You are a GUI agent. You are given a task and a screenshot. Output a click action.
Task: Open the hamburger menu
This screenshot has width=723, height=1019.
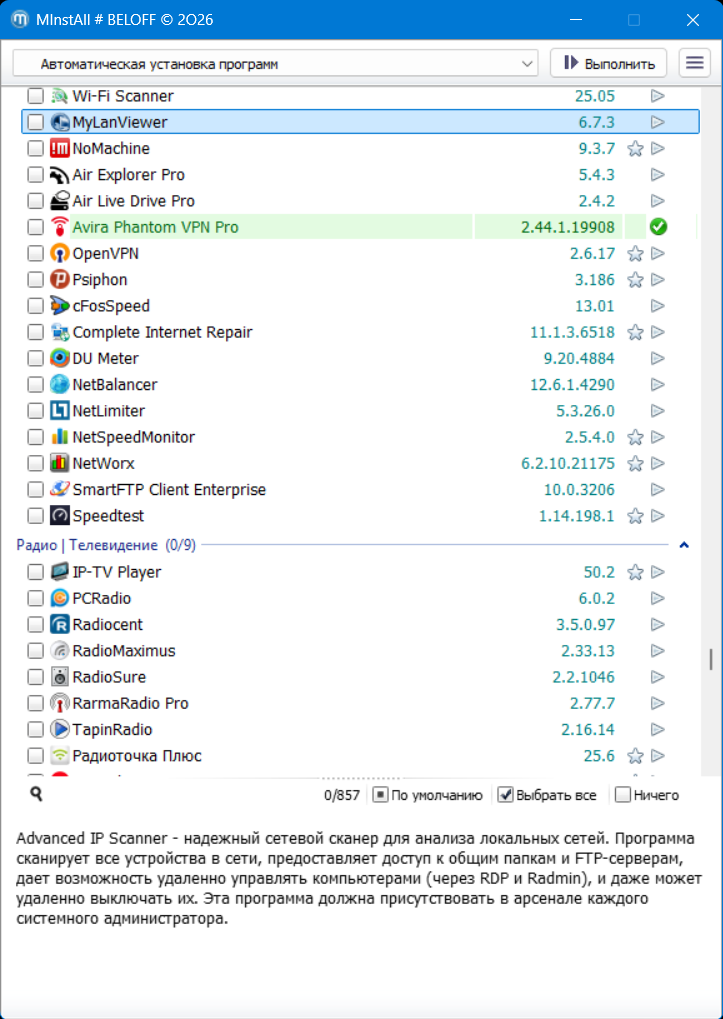[694, 63]
